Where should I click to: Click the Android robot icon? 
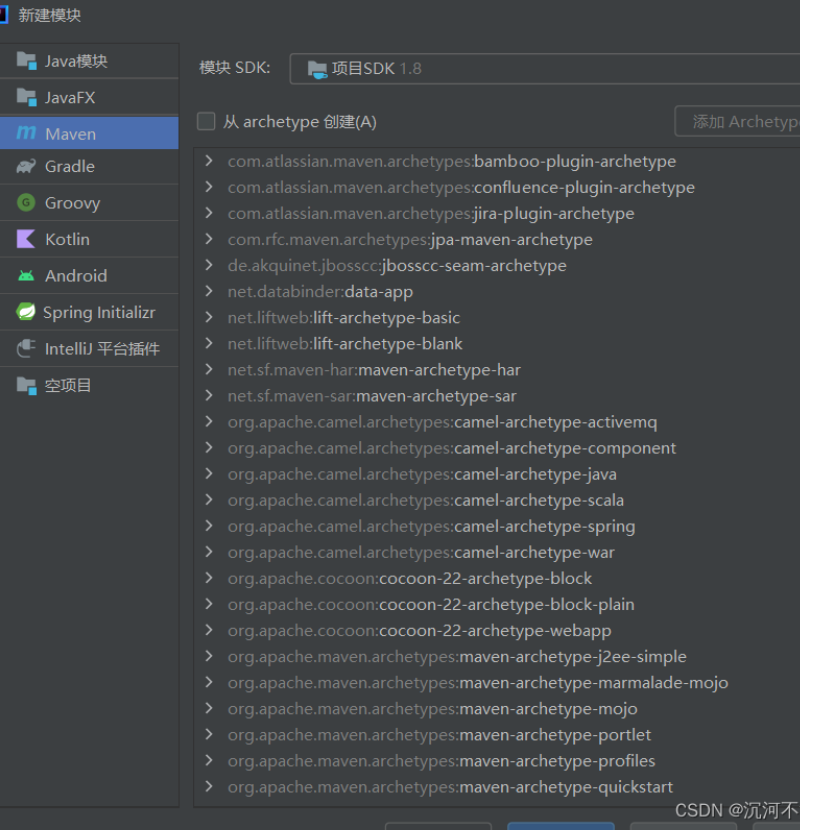[26, 276]
